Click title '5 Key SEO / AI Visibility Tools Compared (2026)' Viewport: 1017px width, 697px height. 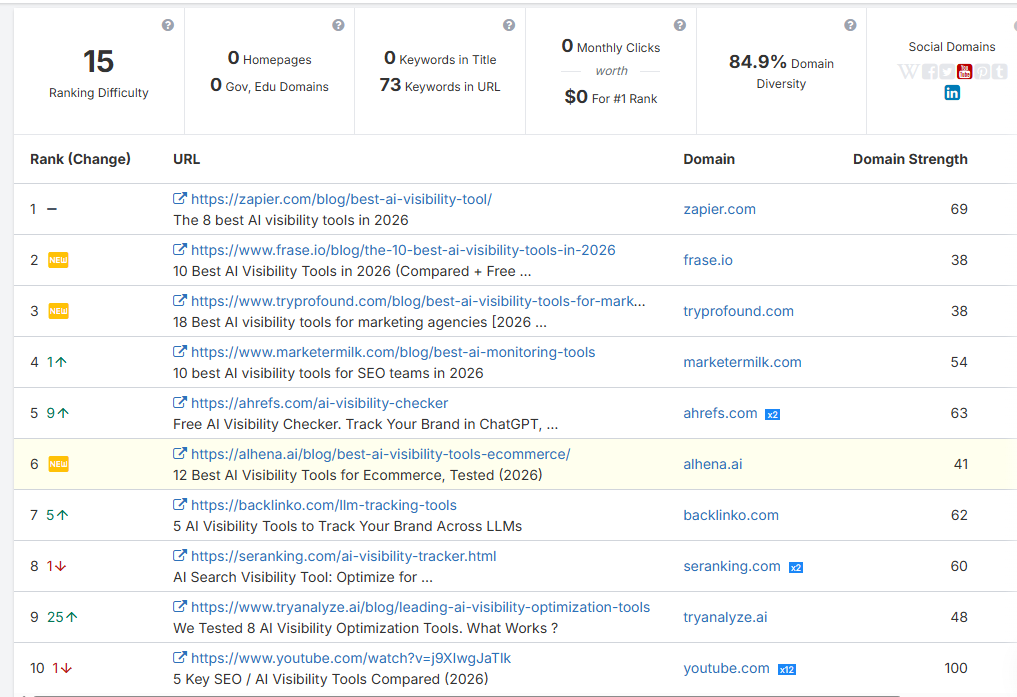coord(331,679)
